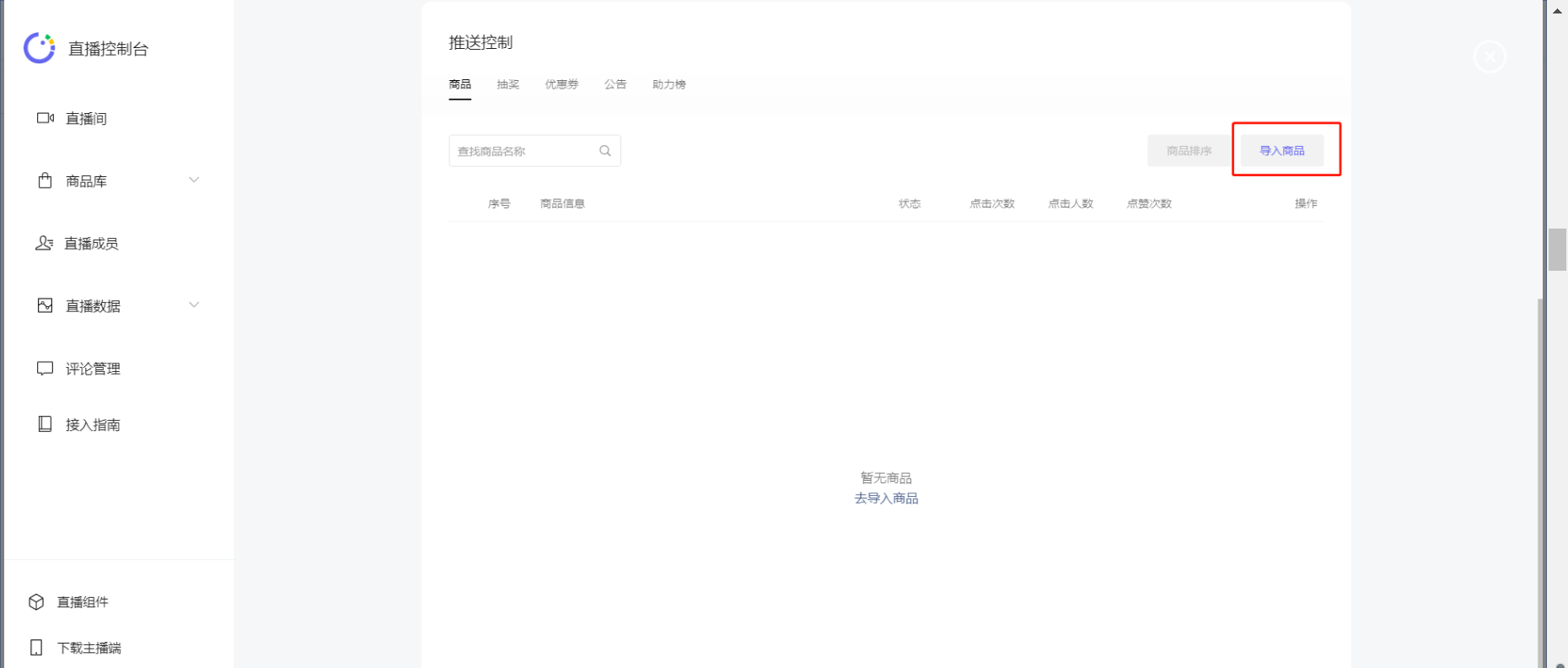
Task: Click the 下载主播端 phone icon
Action: (36, 648)
